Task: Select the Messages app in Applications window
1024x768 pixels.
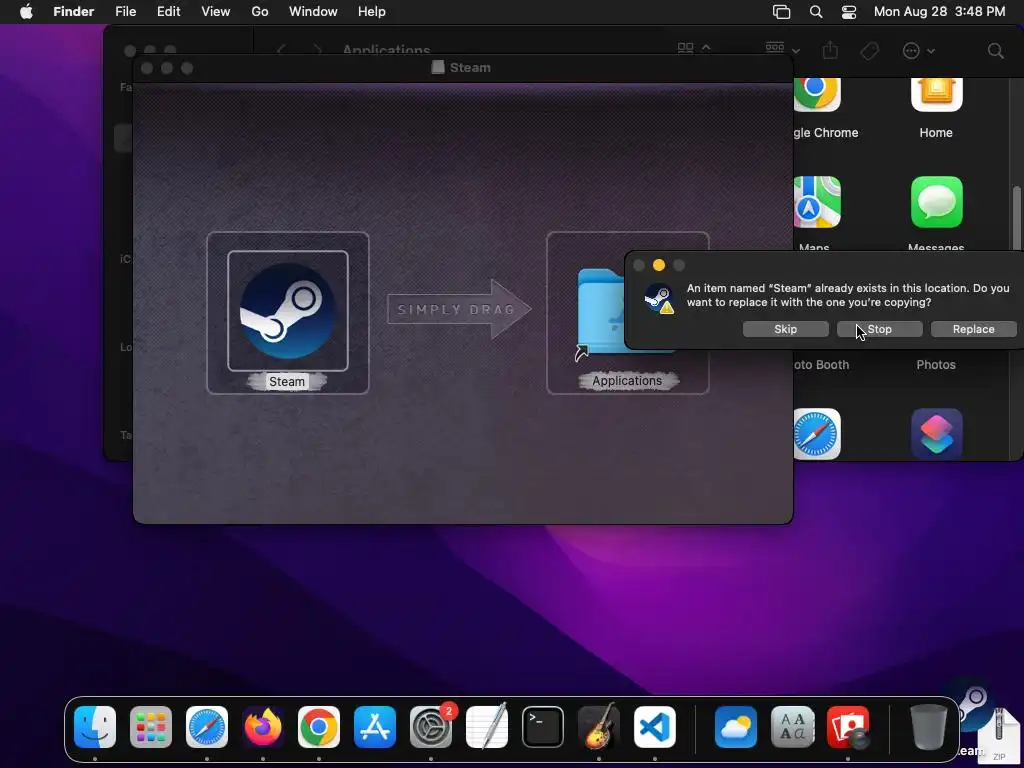Action: point(936,202)
